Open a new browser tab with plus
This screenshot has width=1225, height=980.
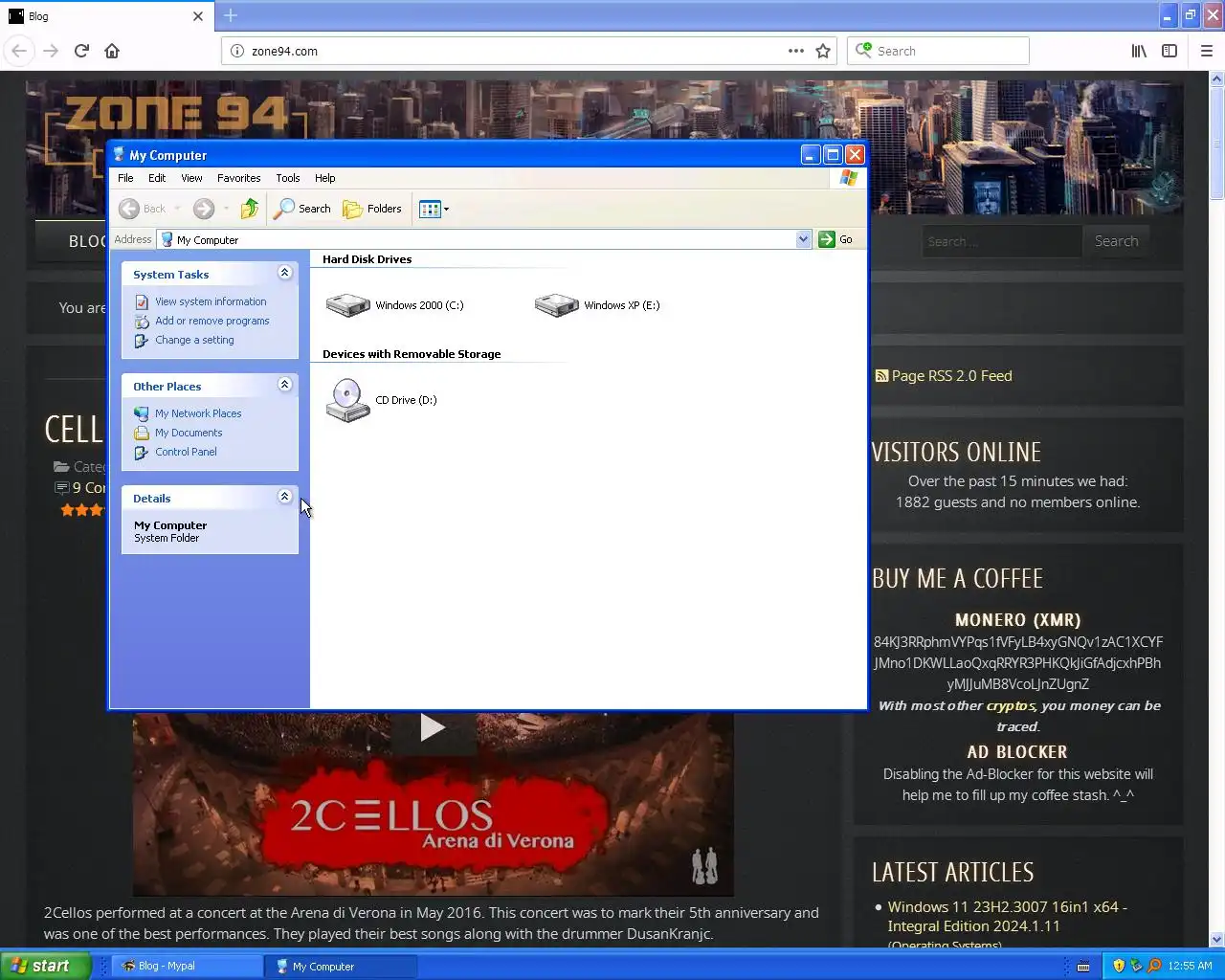(x=231, y=15)
